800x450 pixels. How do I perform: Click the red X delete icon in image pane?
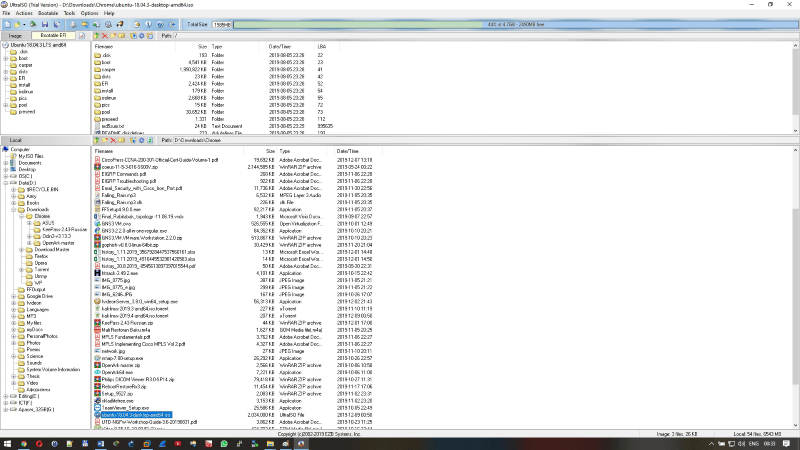[x=105, y=36]
